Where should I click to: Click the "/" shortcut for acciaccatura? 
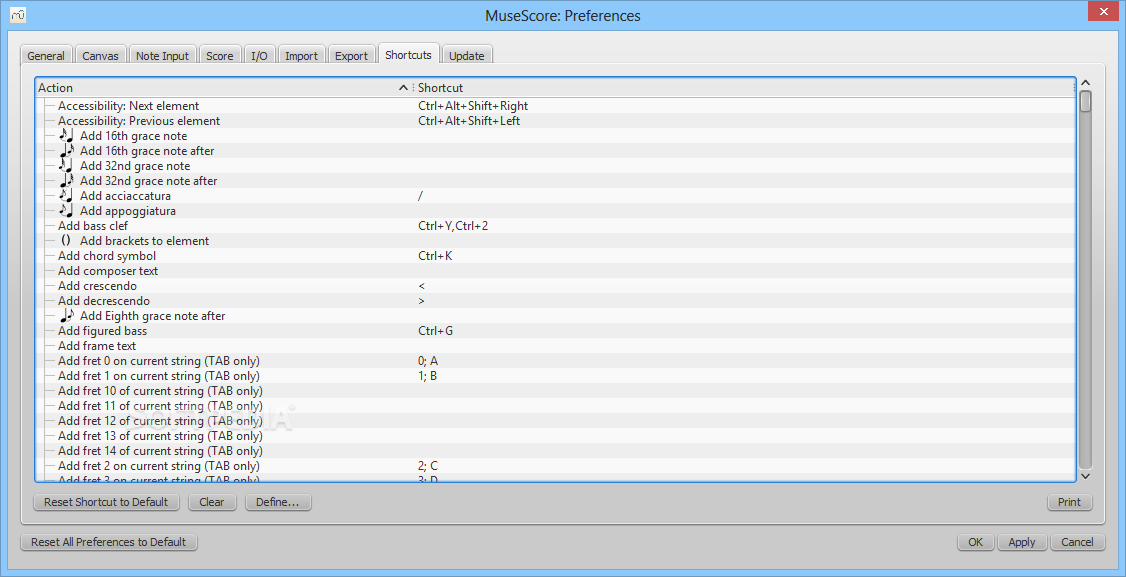(x=421, y=196)
